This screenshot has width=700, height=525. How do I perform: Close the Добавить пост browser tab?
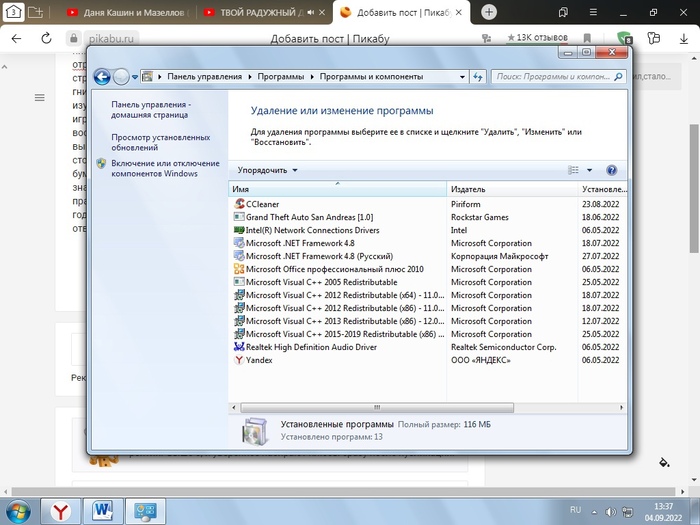click(461, 12)
